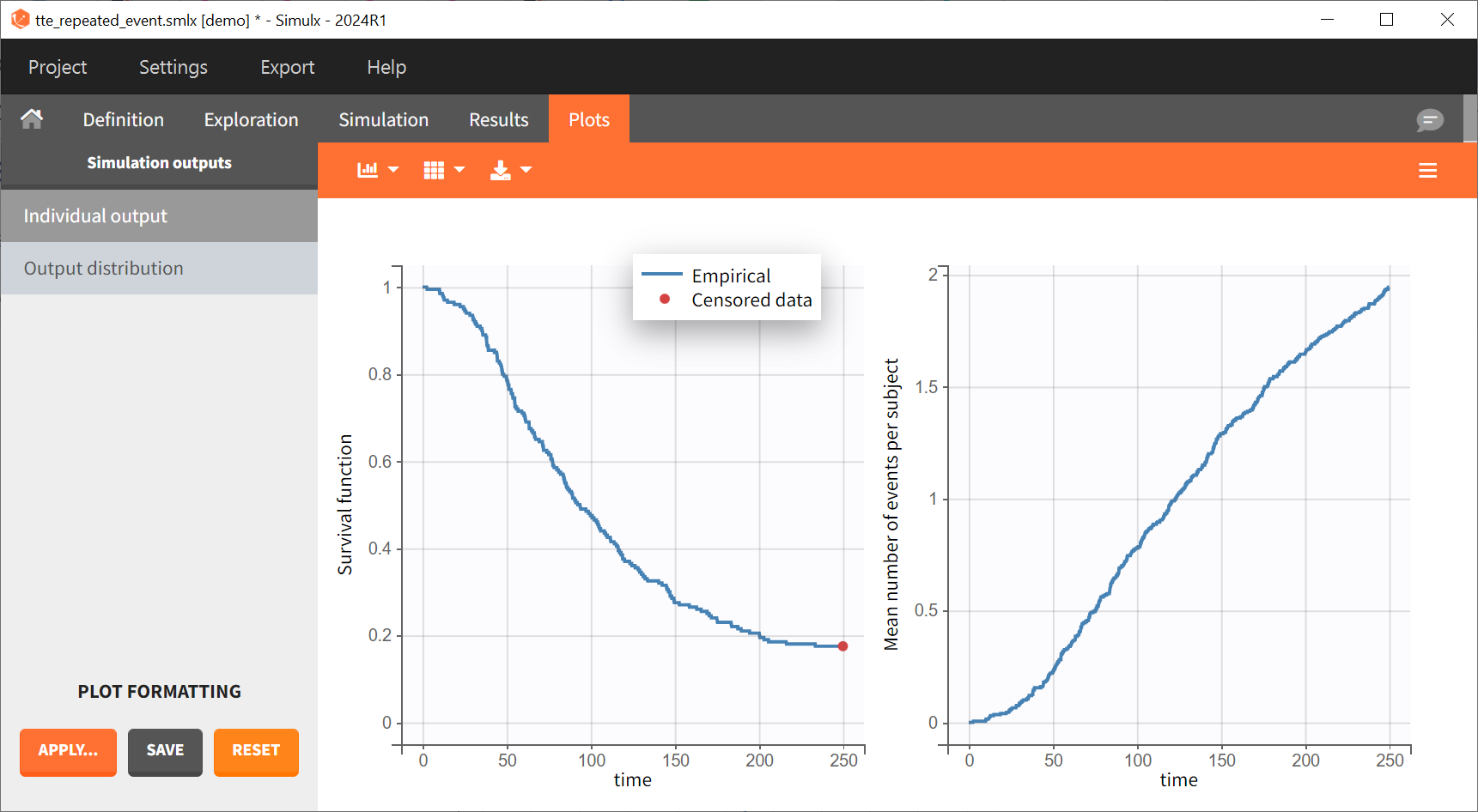Toggle Censored data legend entry
Screen dimensions: 1478x812
click(x=750, y=300)
